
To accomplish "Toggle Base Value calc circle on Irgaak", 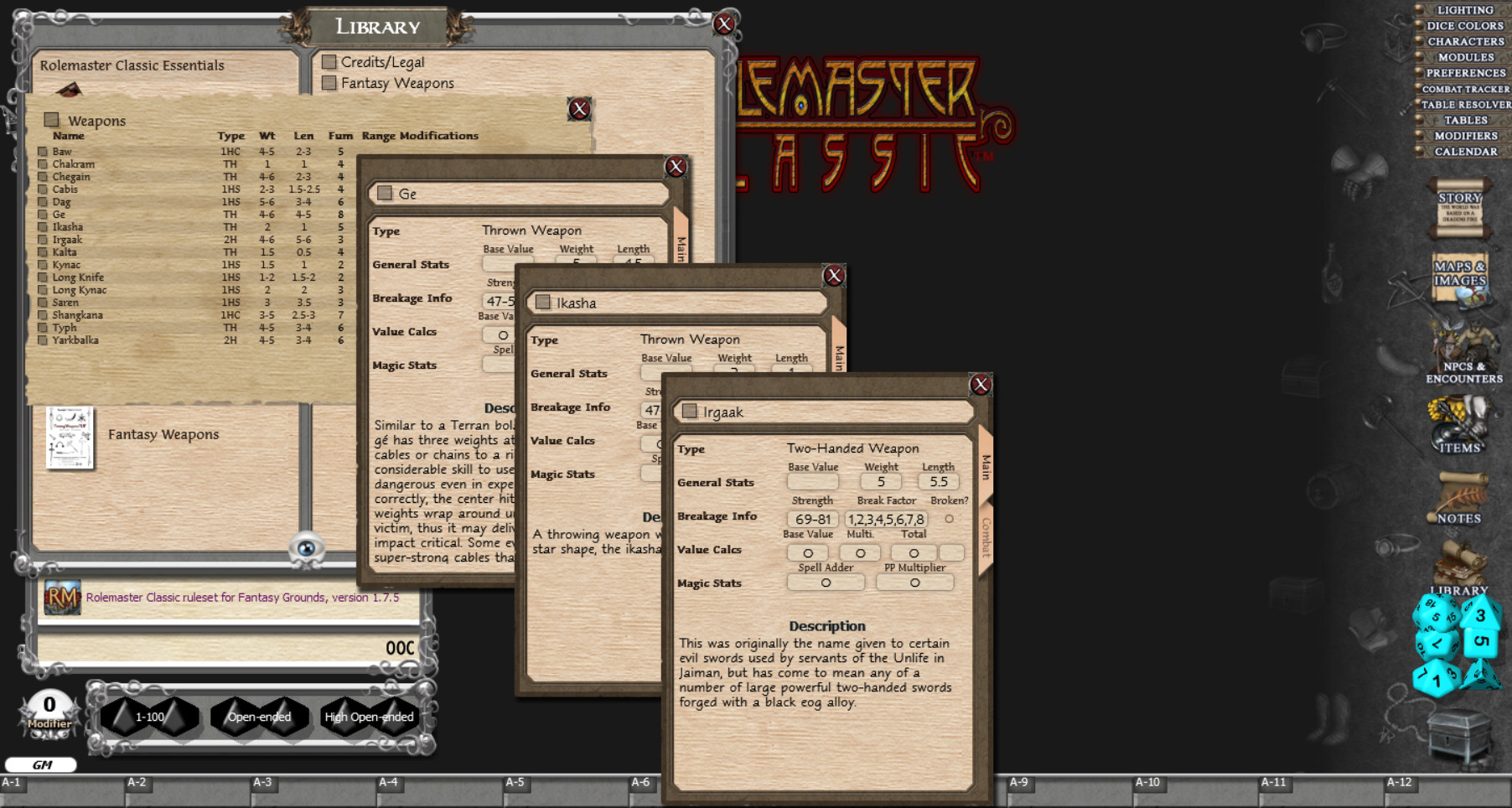I will (808, 553).
